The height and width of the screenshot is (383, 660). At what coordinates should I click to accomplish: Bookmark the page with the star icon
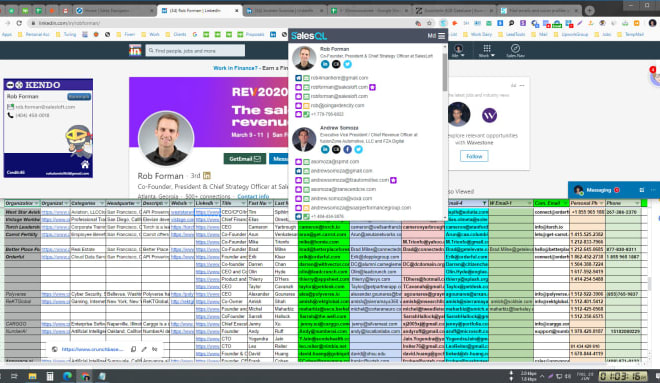[x=429, y=23]
